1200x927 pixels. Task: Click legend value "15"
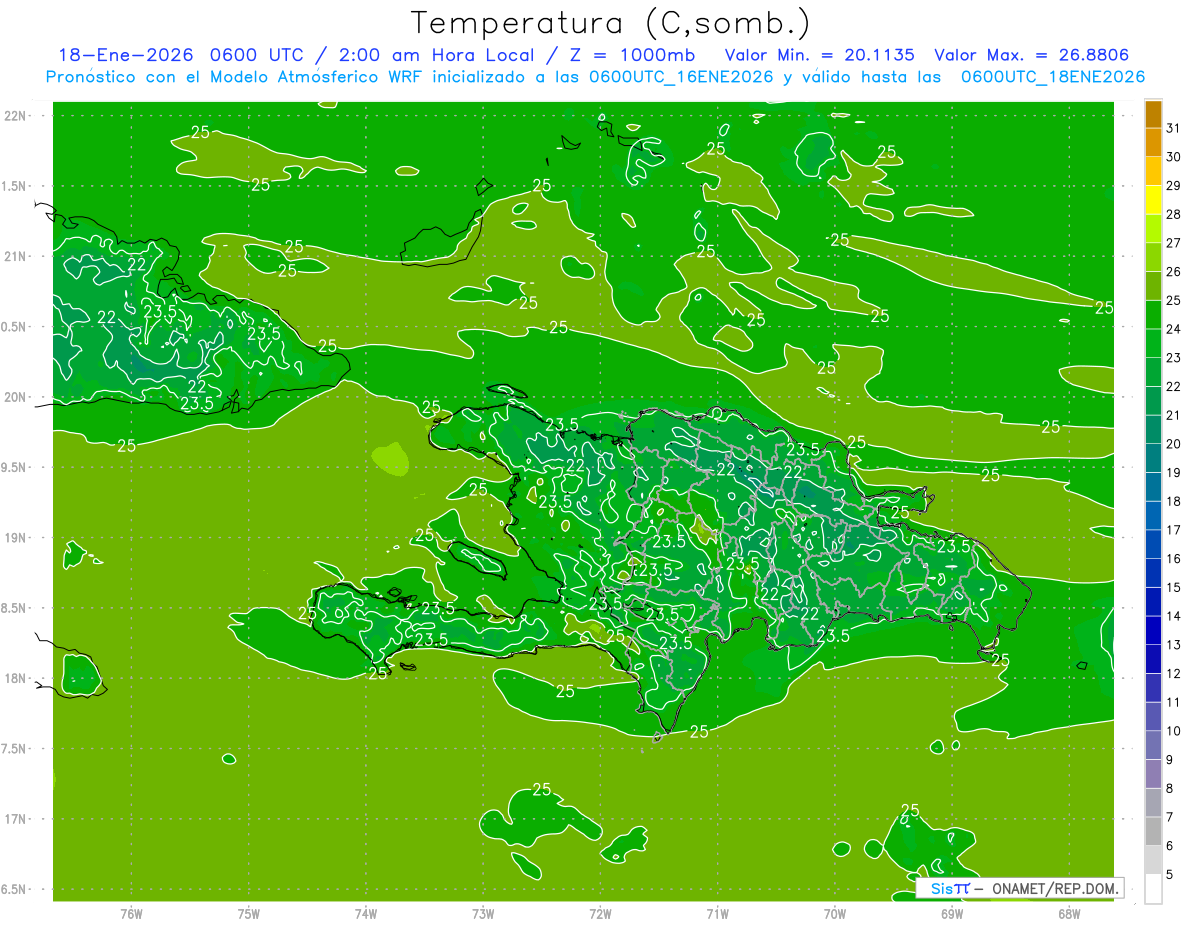tap(1174, 587)
